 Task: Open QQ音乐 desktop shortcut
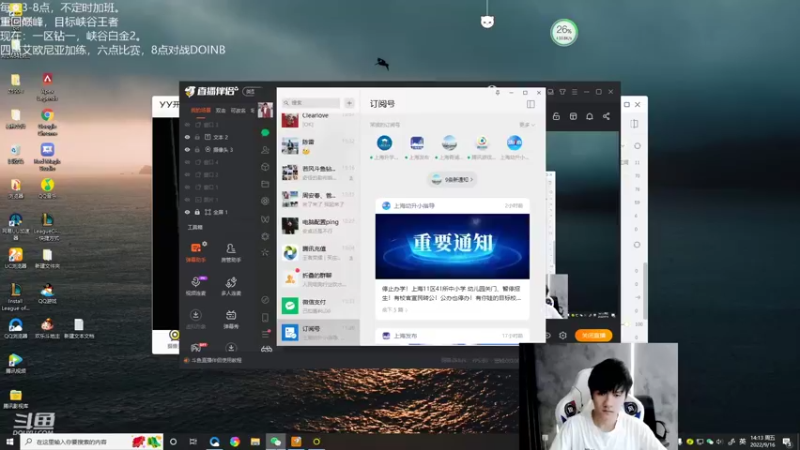pyautogui.click(x=47, y=188)
